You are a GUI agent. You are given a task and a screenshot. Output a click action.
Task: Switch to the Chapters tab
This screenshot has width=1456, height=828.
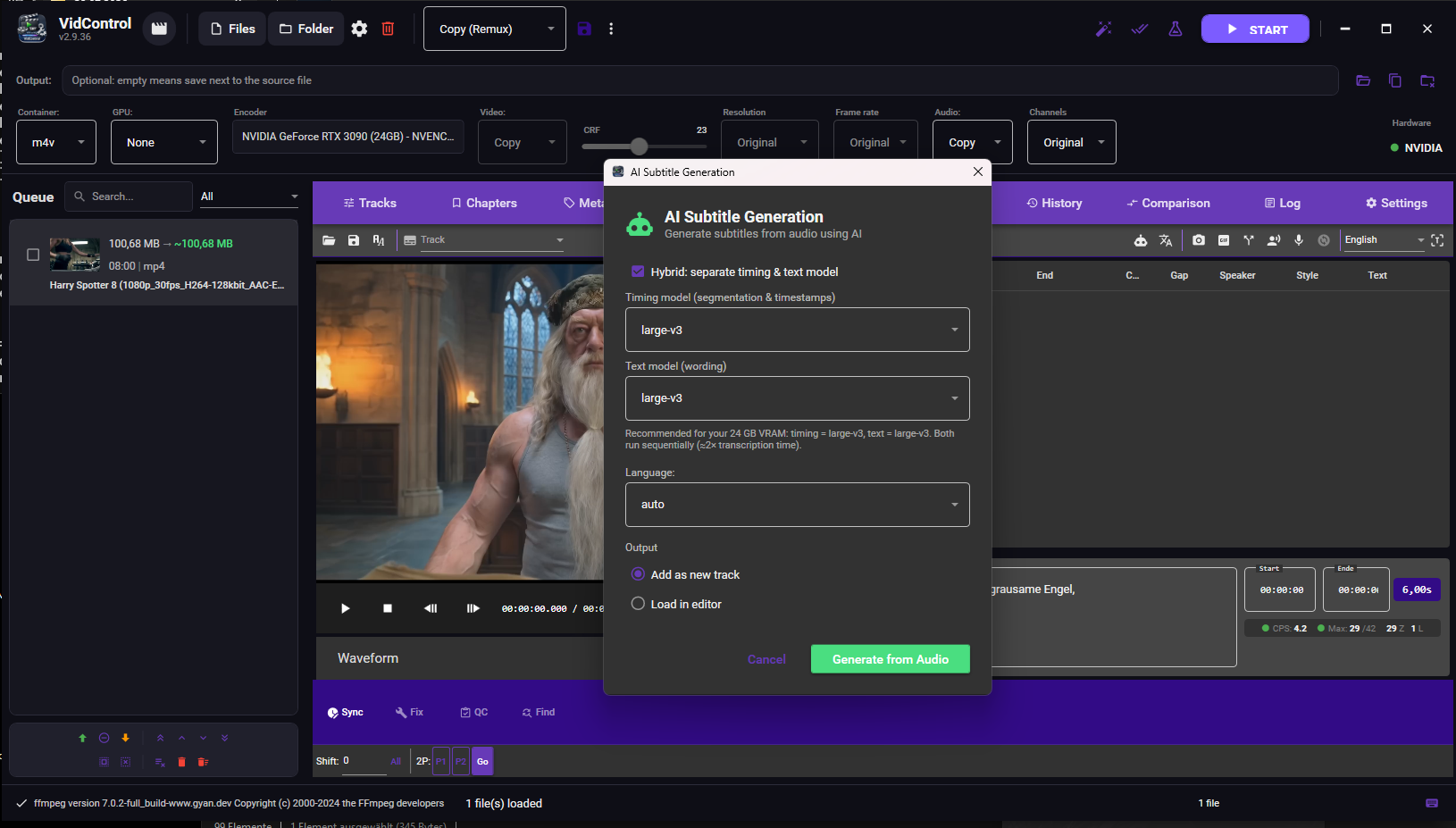pos(484,203)
